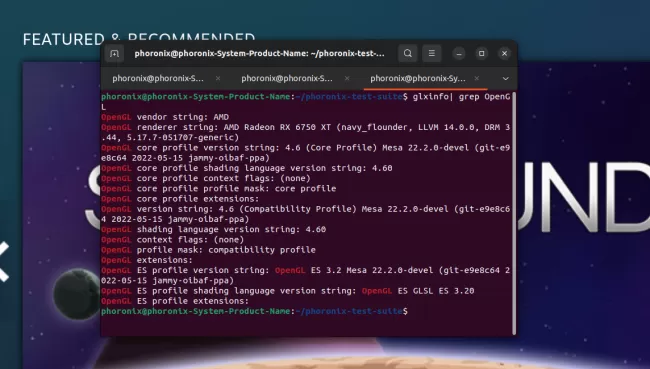Click 'core profile shading language version string: 4.60' line
650x369 pixels.
point(264,168)
